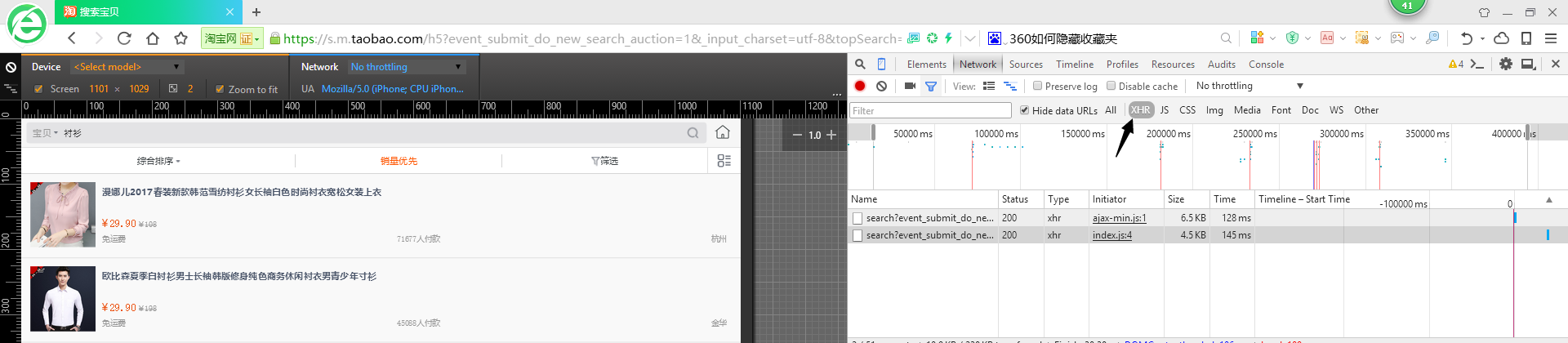Select the JS filter type
The image size is (1568, 343).
(x=1165, y=110)
